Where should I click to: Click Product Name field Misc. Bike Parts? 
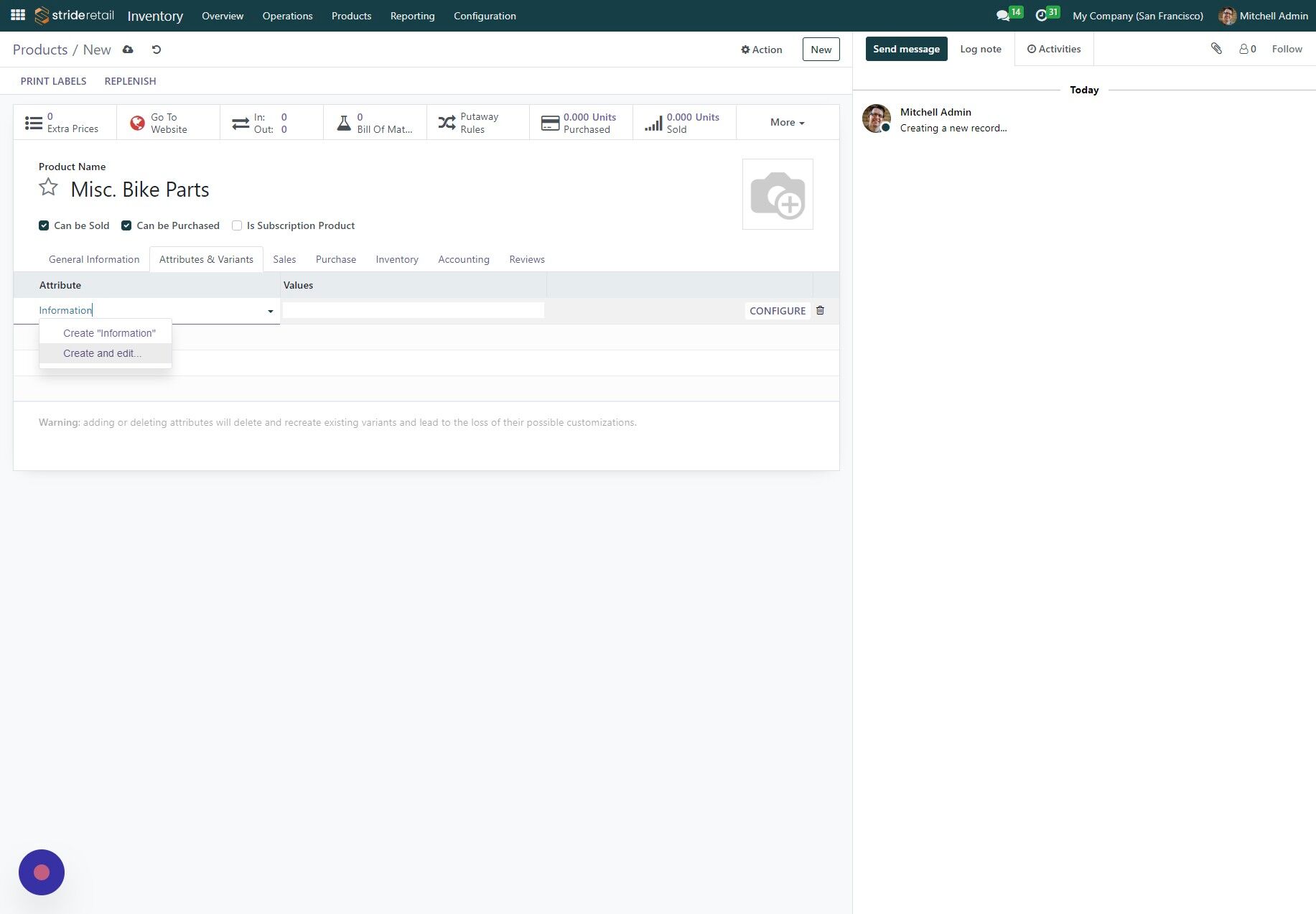tap(139, 190)
